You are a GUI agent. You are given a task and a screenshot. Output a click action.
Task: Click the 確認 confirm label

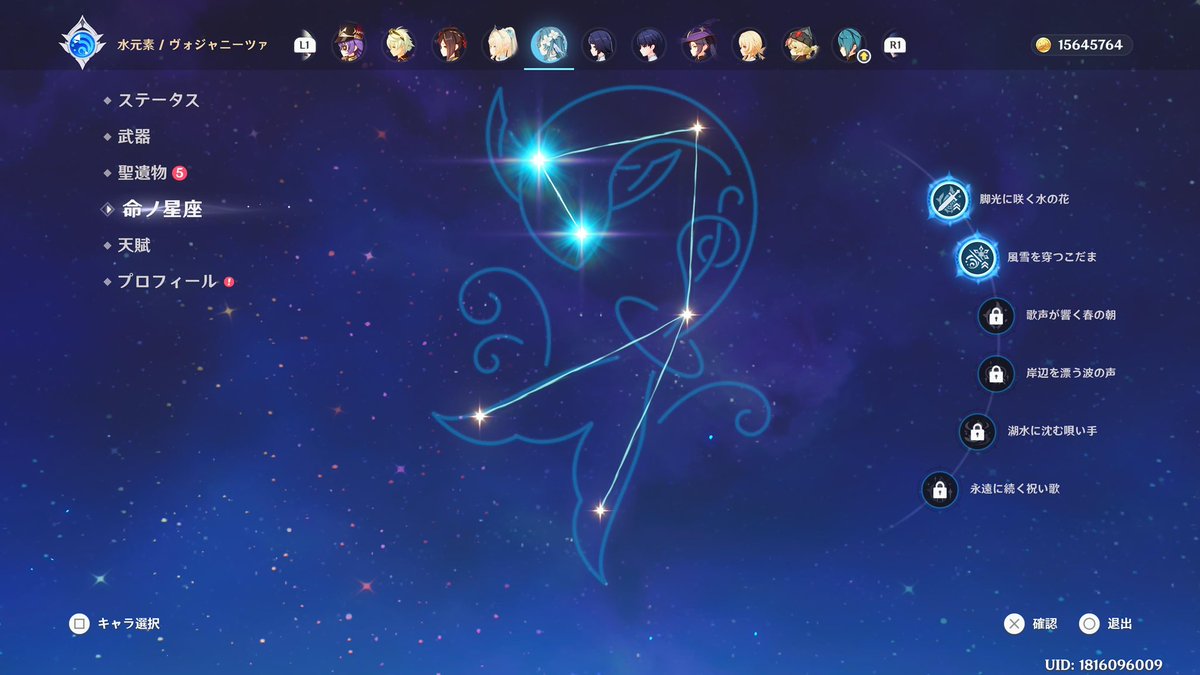[1044, 624]
